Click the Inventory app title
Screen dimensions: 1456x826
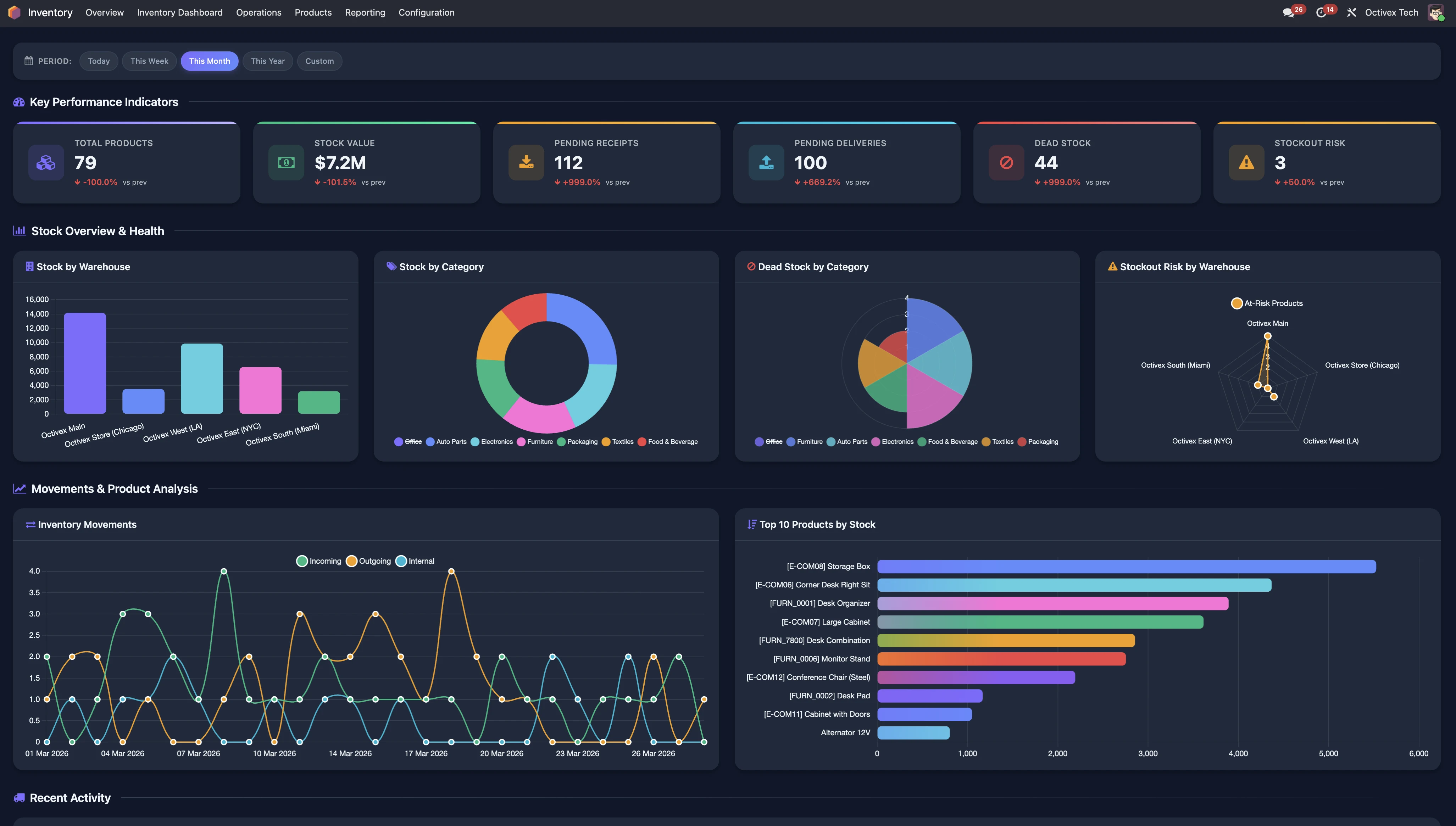click(50, 12)
